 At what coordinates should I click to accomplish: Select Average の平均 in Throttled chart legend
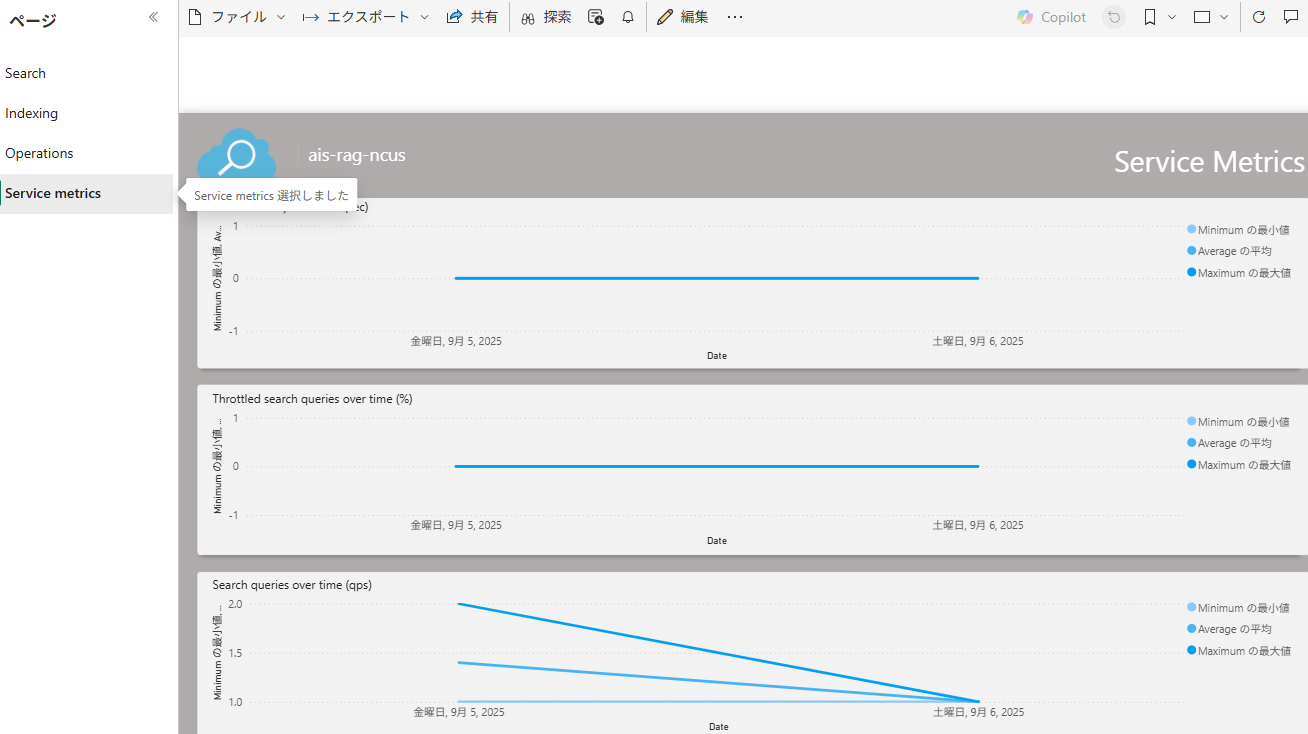pos(1229,443)
